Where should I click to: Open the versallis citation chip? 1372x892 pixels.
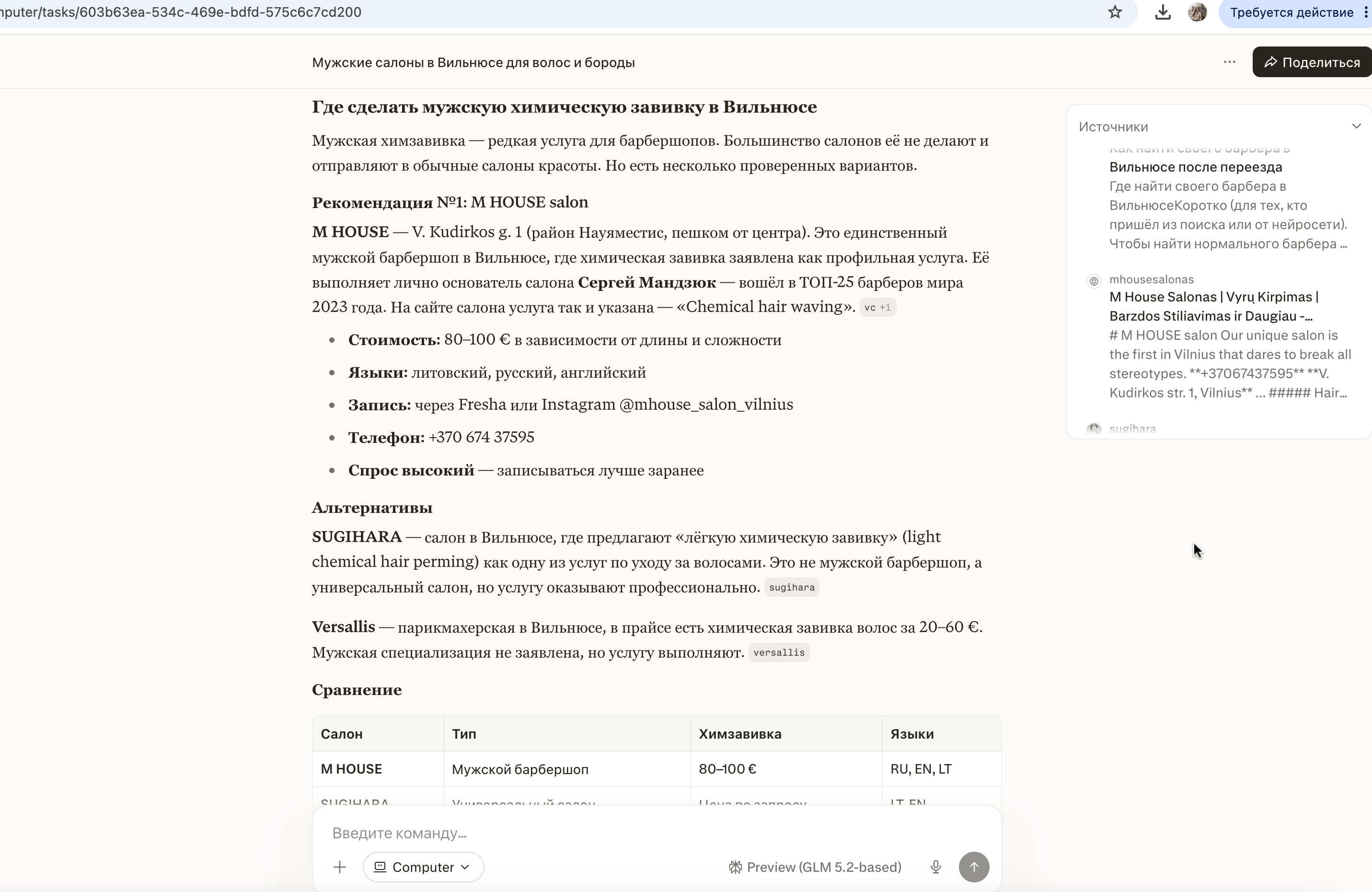(x=779, y=653)
